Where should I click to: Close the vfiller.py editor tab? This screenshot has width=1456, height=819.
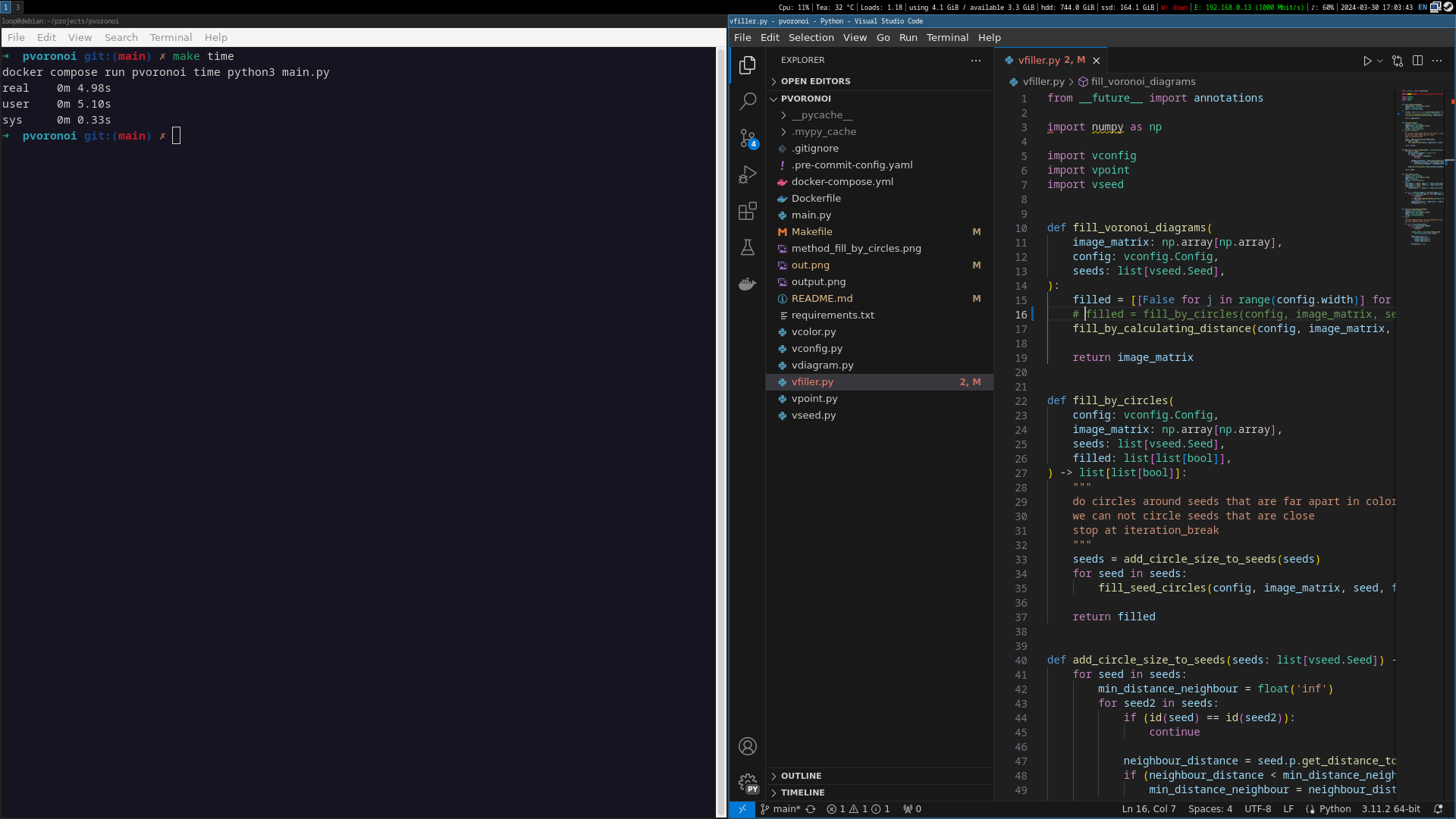[1096, 61]
